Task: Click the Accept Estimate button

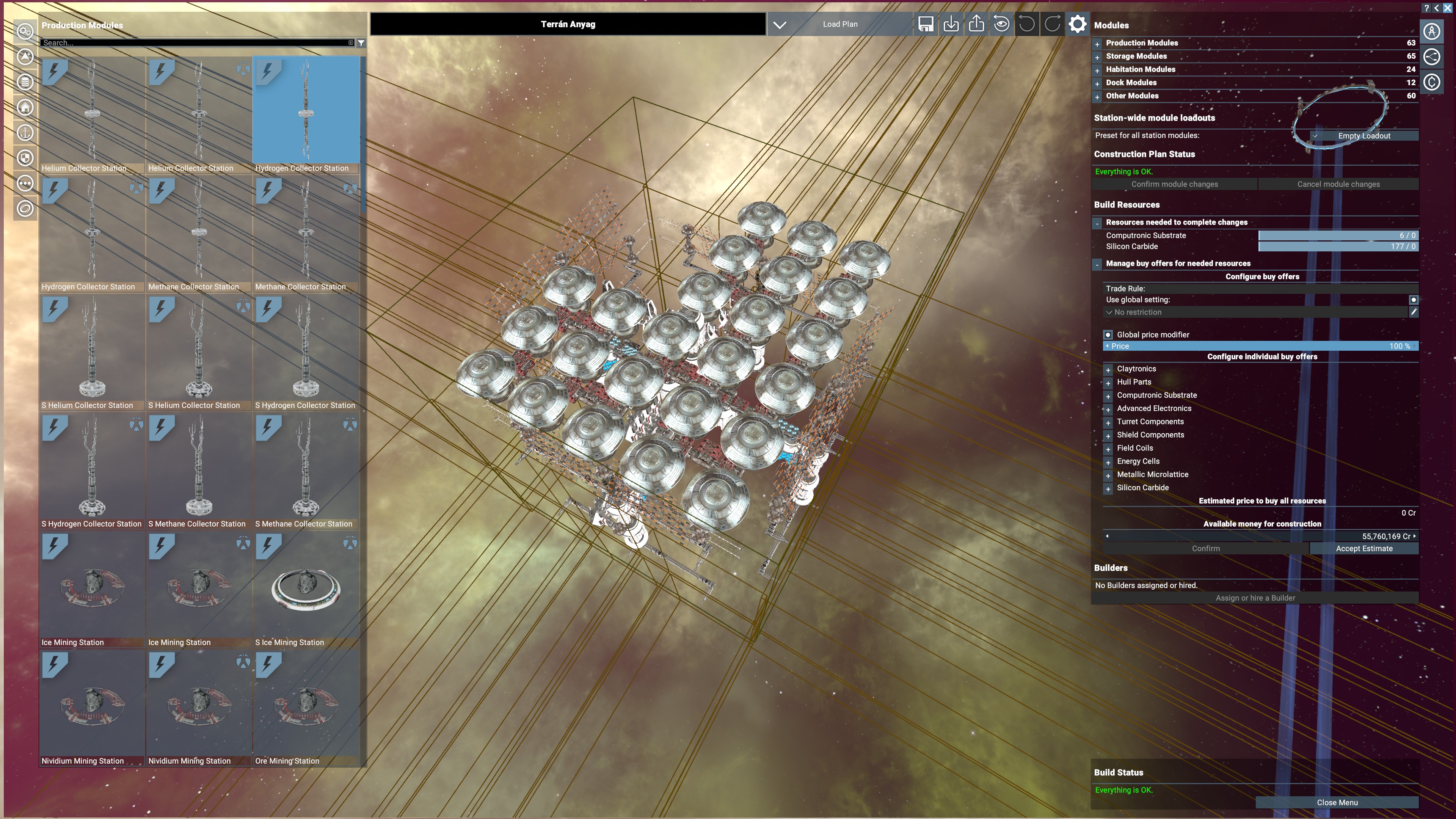Action: (1364, 548)
